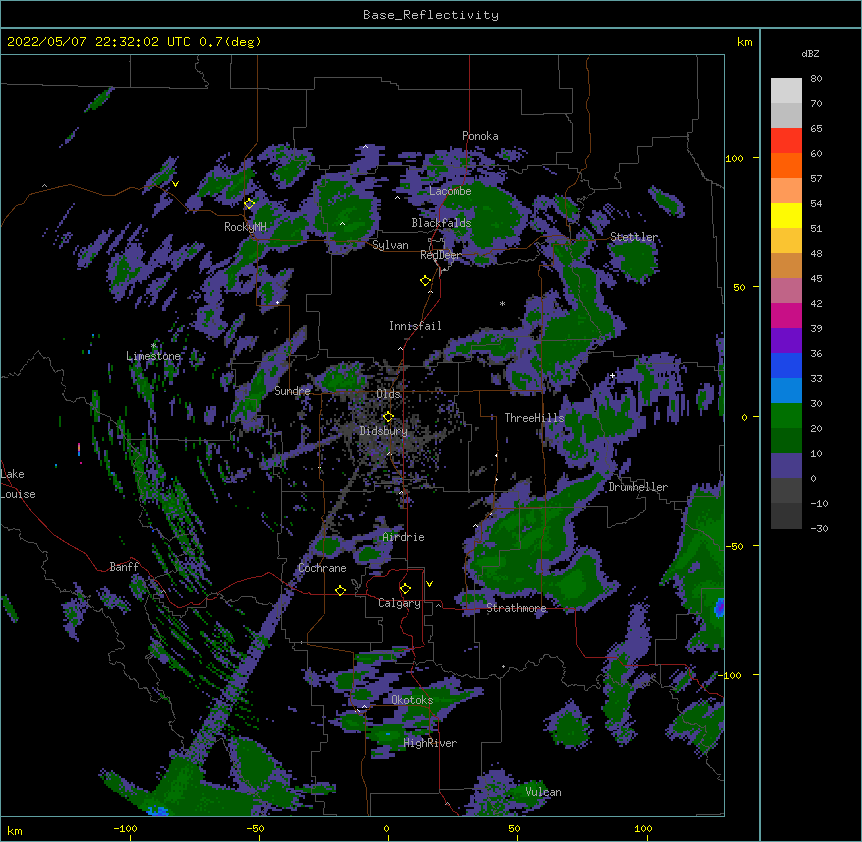Image resolution: width=862 pixels, height=842 pixels.
Task: Select the HighRiver label
Action: (x=430, y=743)
